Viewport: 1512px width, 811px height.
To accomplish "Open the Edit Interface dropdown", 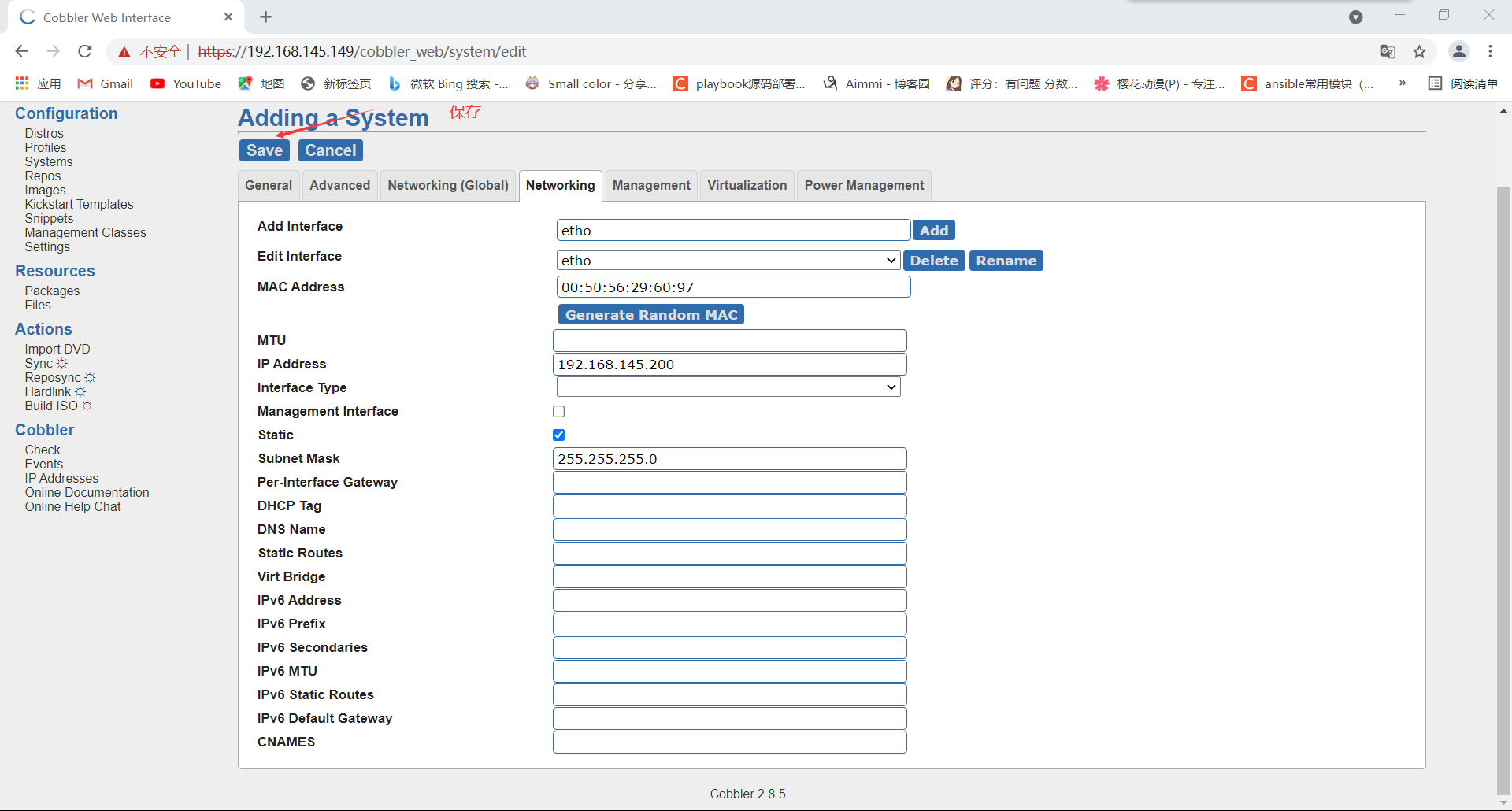I will 728,261.
